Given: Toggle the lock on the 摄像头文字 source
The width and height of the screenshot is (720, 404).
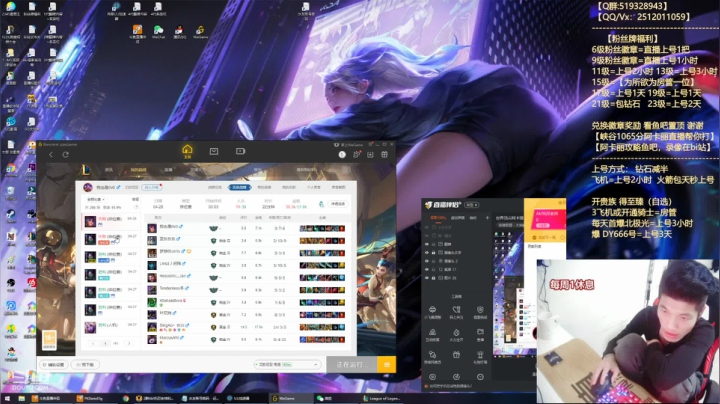Looking at the screenshot, I should click(433, 252).
